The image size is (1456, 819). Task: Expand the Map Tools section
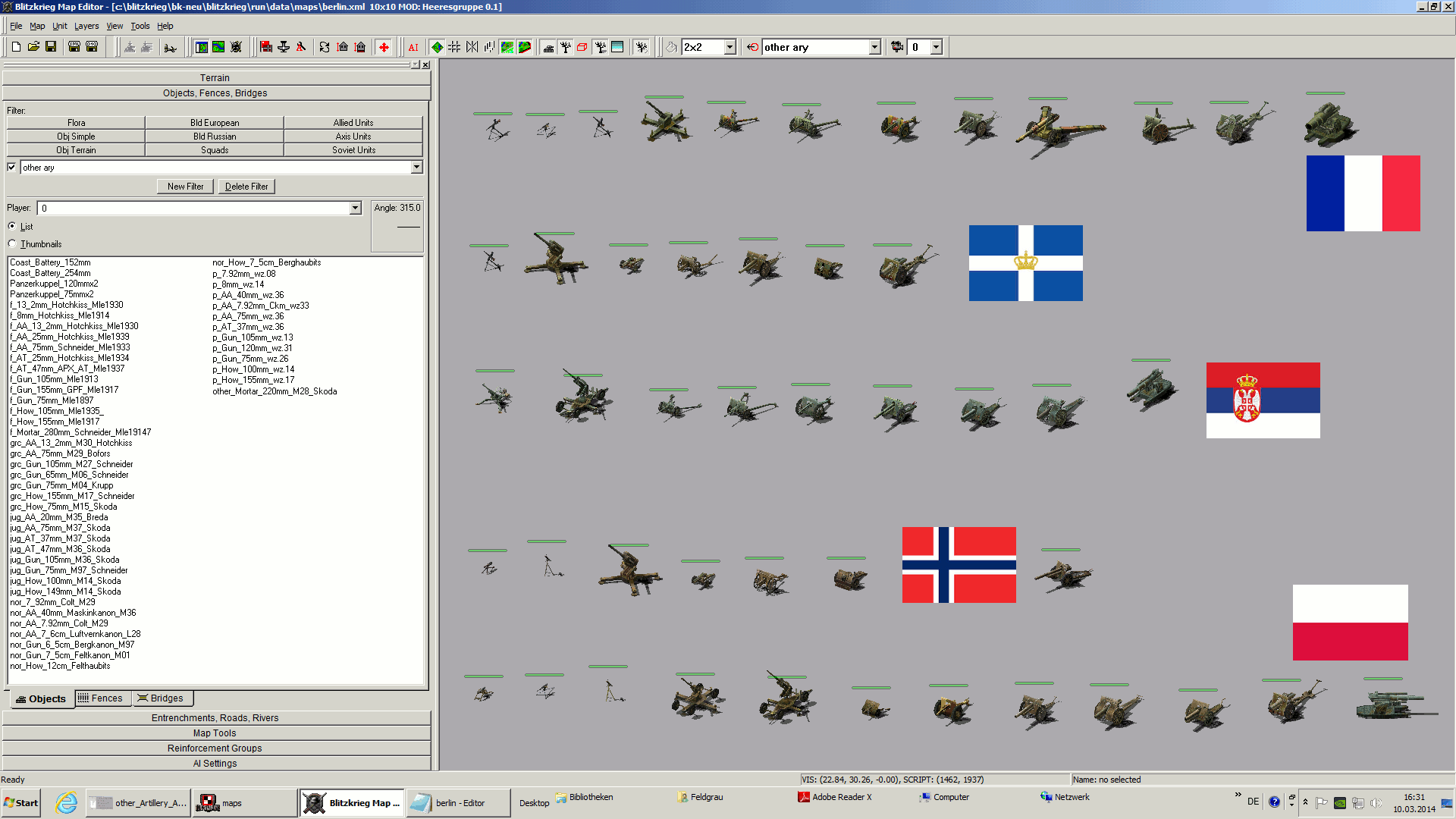tap(216, 733)
